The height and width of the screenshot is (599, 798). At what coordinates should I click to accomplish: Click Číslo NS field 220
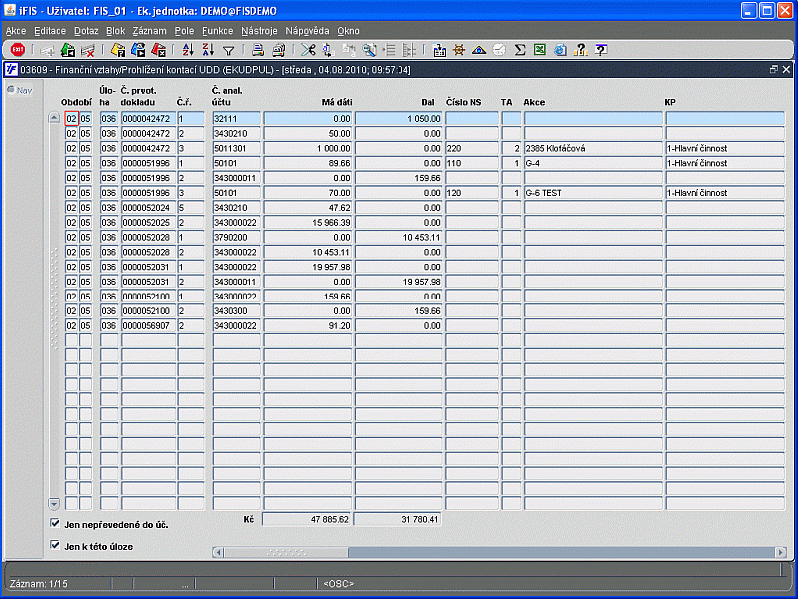[472, 148]
